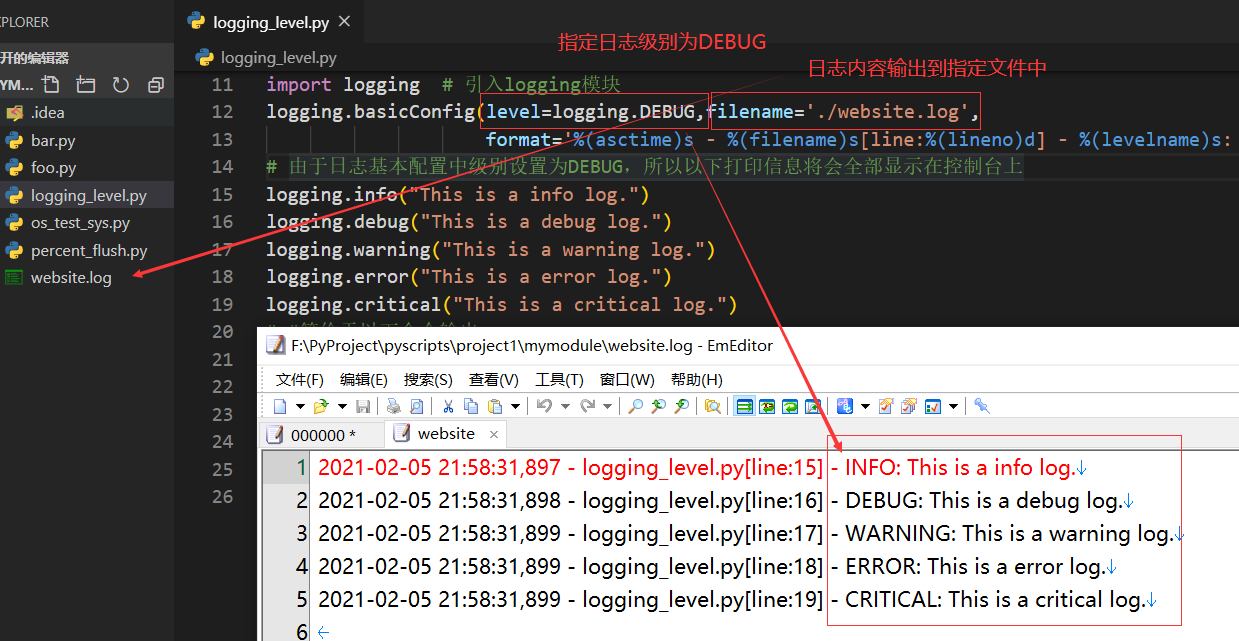Click the pin icon on EmEditor toolbar
1239x641 pixels.
pos(982,406)
